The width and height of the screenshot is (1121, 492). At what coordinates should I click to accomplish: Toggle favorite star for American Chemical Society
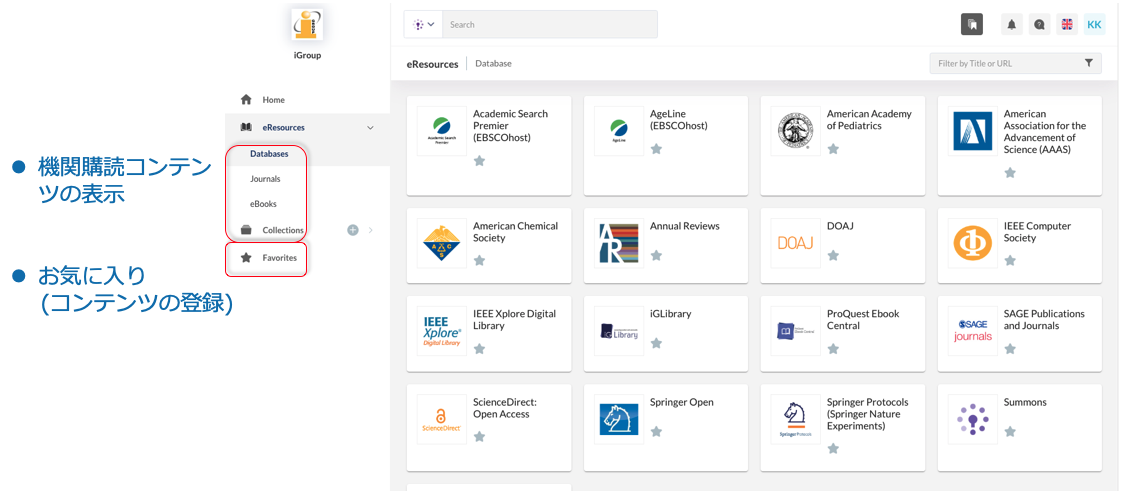[x=480, y=261]
